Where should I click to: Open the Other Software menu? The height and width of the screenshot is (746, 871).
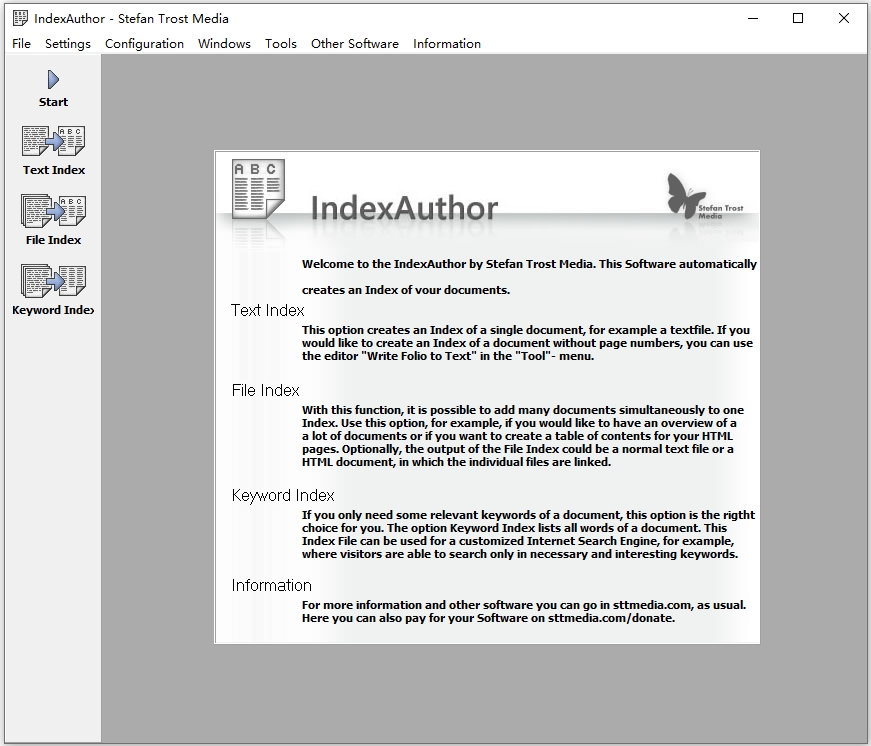coord(354,43)
